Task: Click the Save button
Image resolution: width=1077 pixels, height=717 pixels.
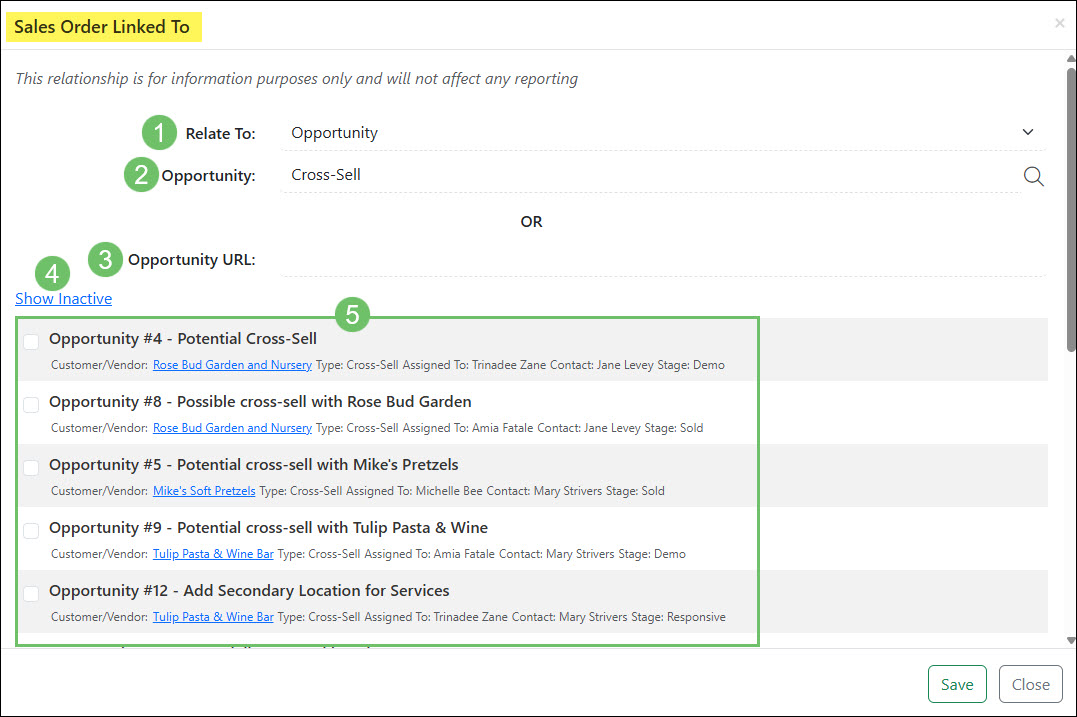Action: click(x=957, y=684)
